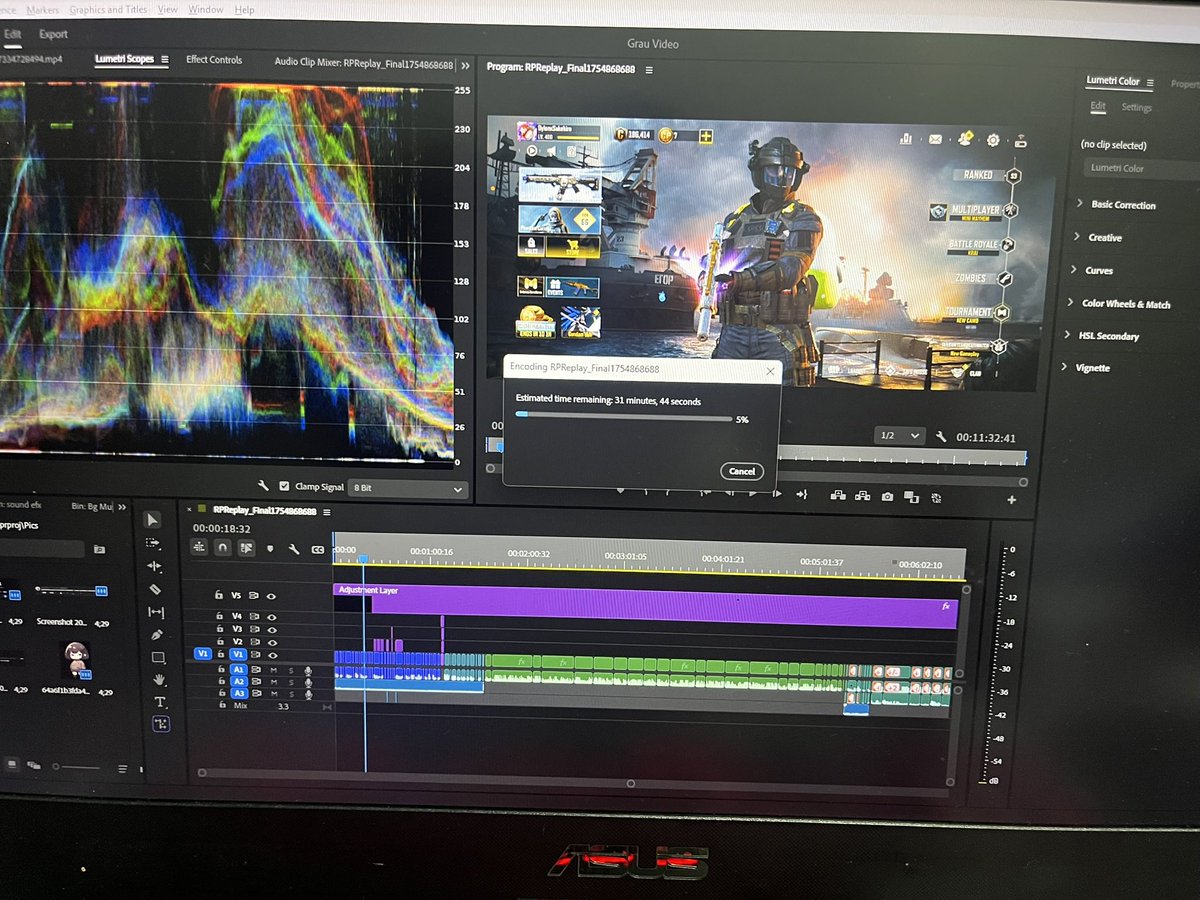Toggle the Clamp Signal checkbox
The image size is (1200, 900).
(285, 486)
